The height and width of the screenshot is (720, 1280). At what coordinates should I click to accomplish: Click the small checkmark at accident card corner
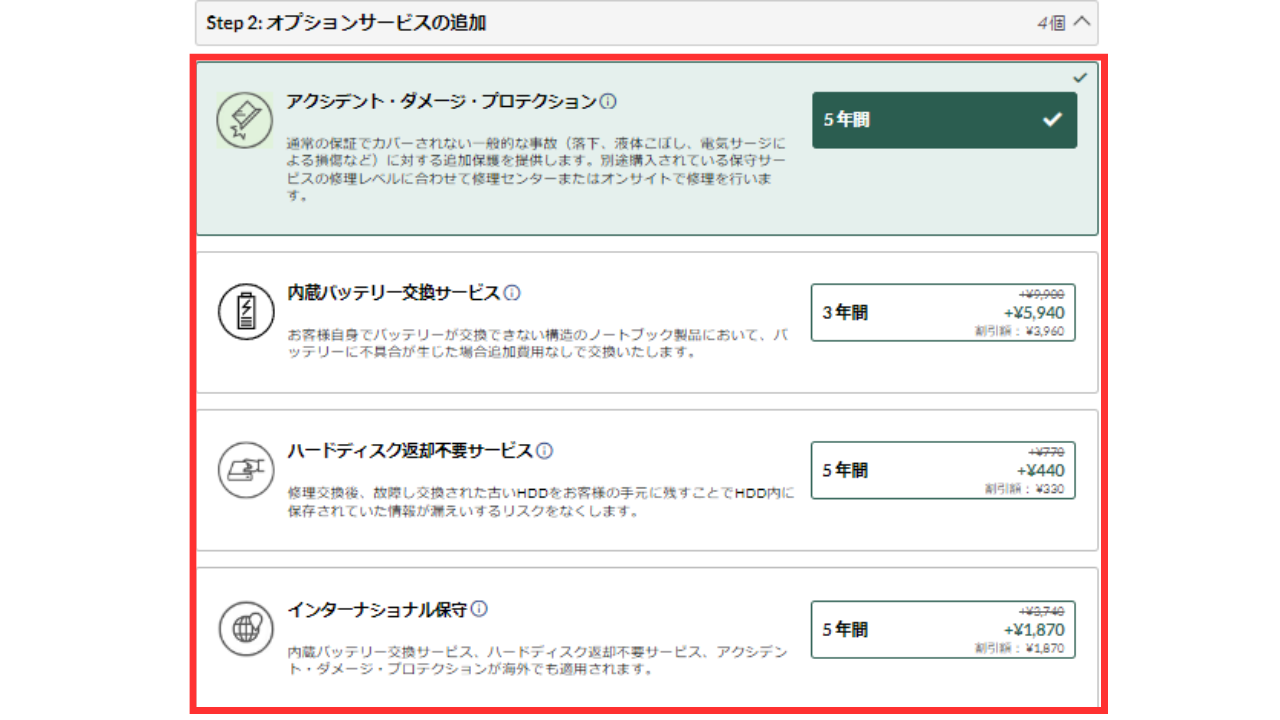coord(1080,77)
